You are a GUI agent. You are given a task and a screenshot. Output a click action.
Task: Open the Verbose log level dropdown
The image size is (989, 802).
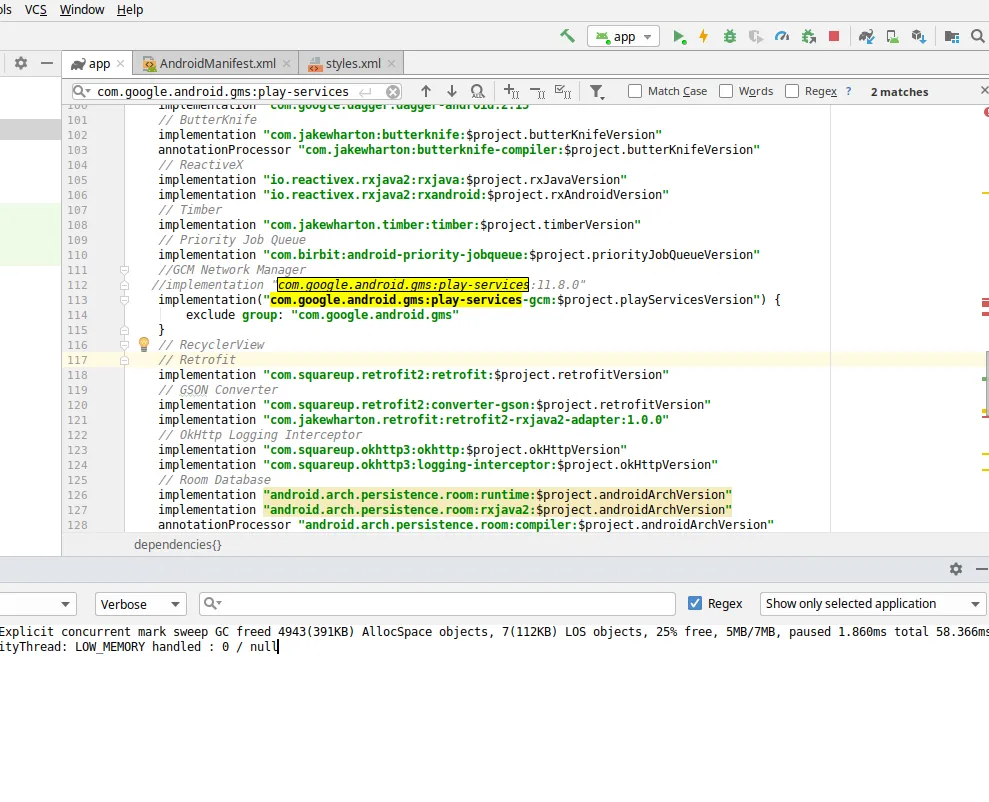pos(141,604)
